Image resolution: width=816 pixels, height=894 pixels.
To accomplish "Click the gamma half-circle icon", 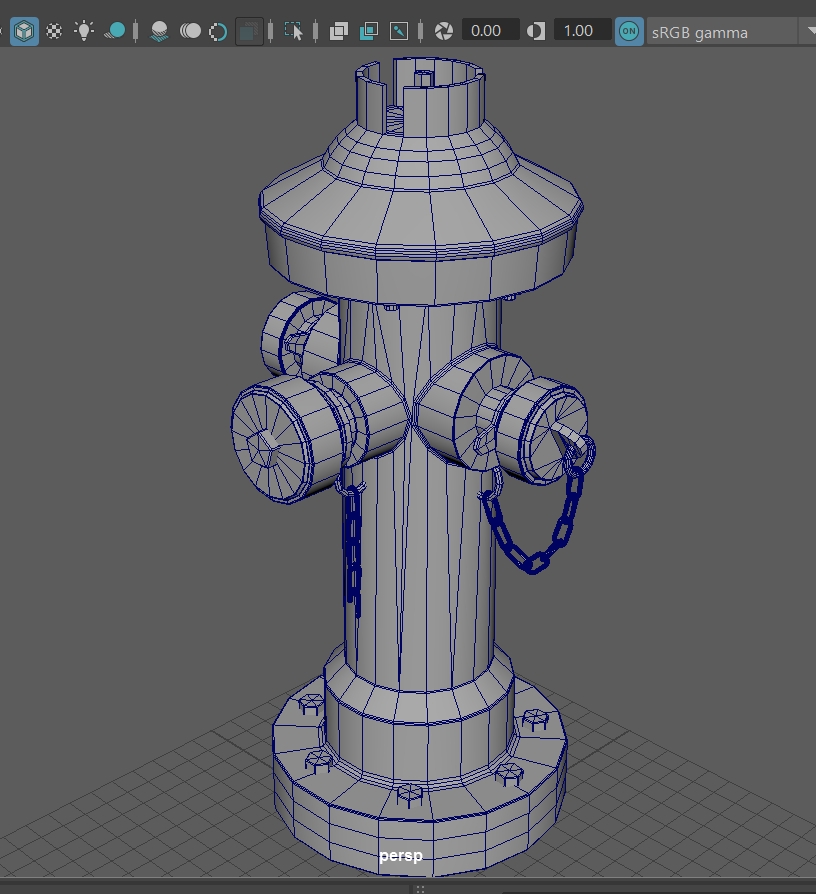I will (535, 31).
